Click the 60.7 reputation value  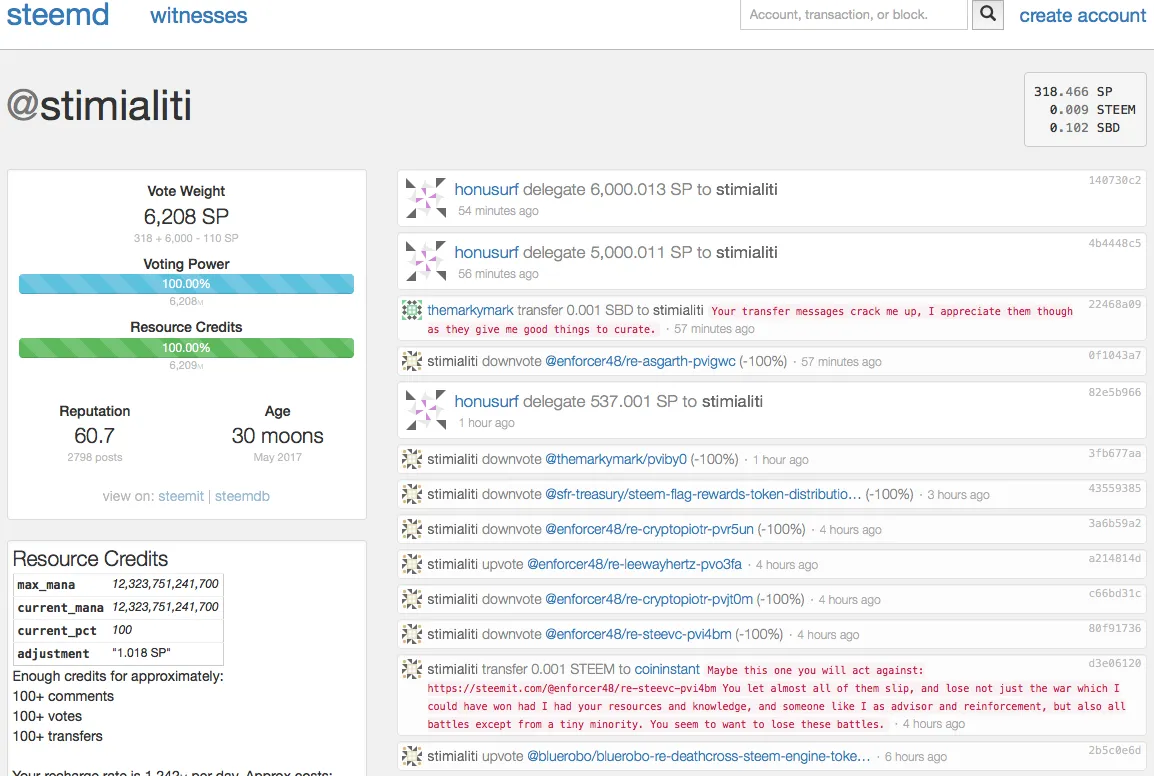94,436
